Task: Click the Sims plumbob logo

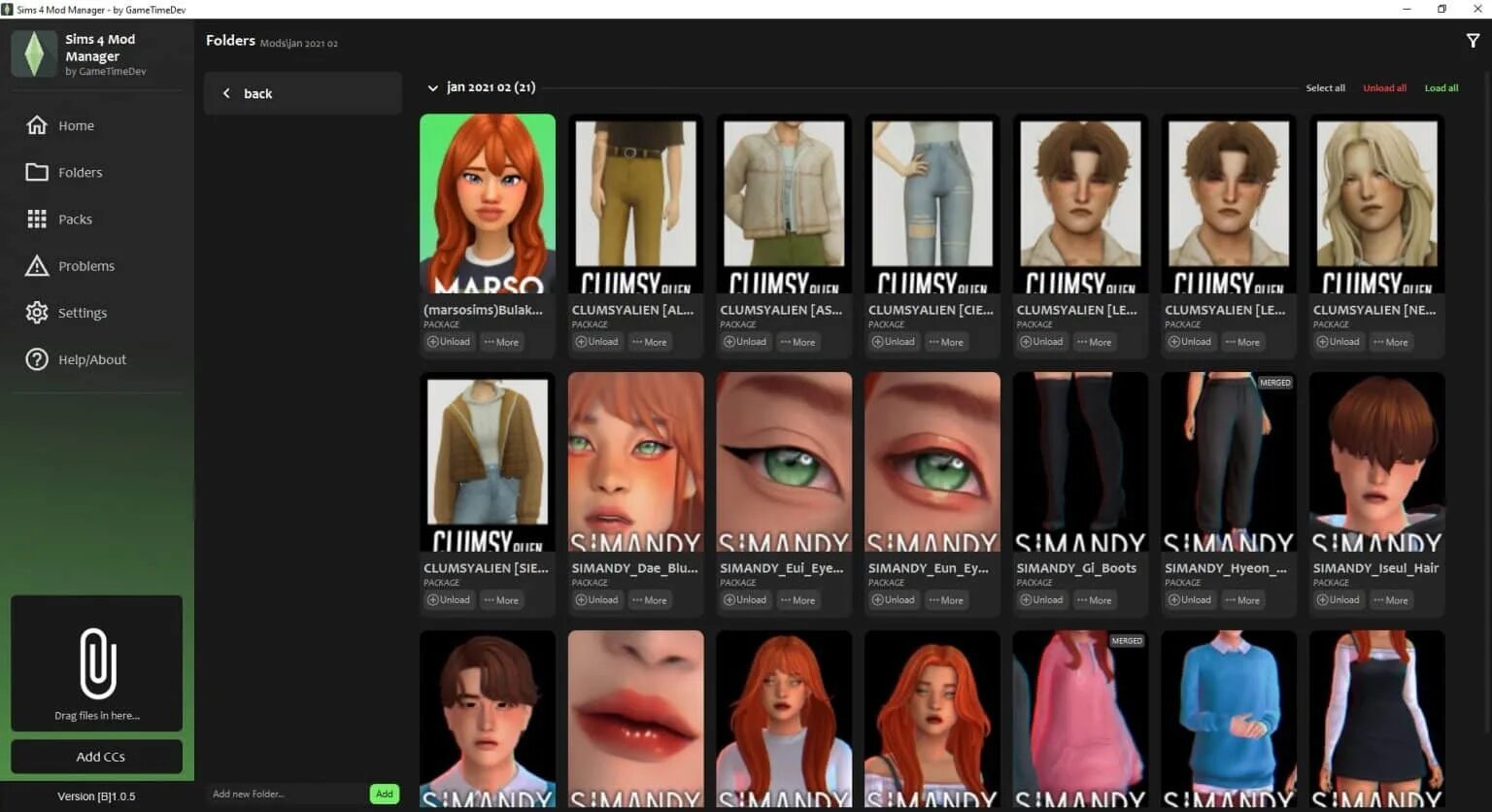Action: pos(34,53)
